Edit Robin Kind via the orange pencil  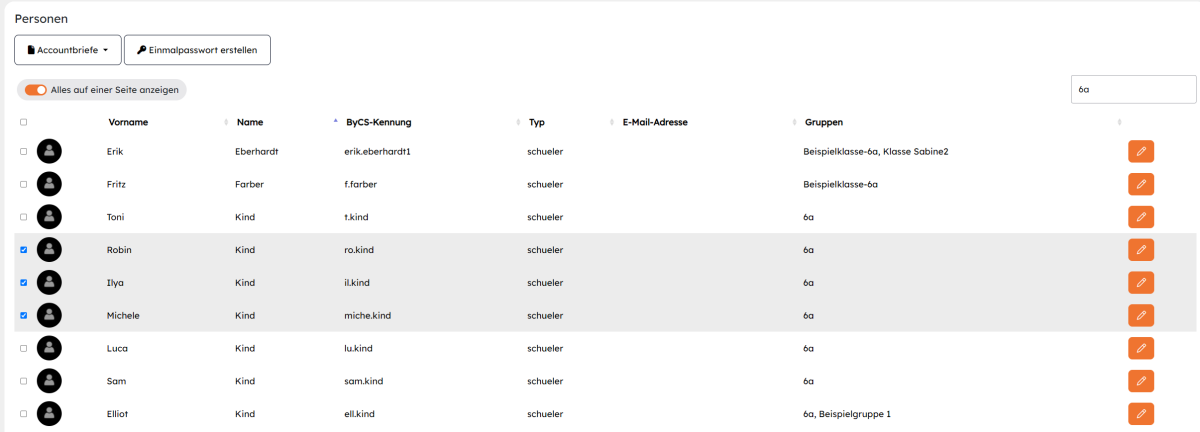[x=1141, y=250]
